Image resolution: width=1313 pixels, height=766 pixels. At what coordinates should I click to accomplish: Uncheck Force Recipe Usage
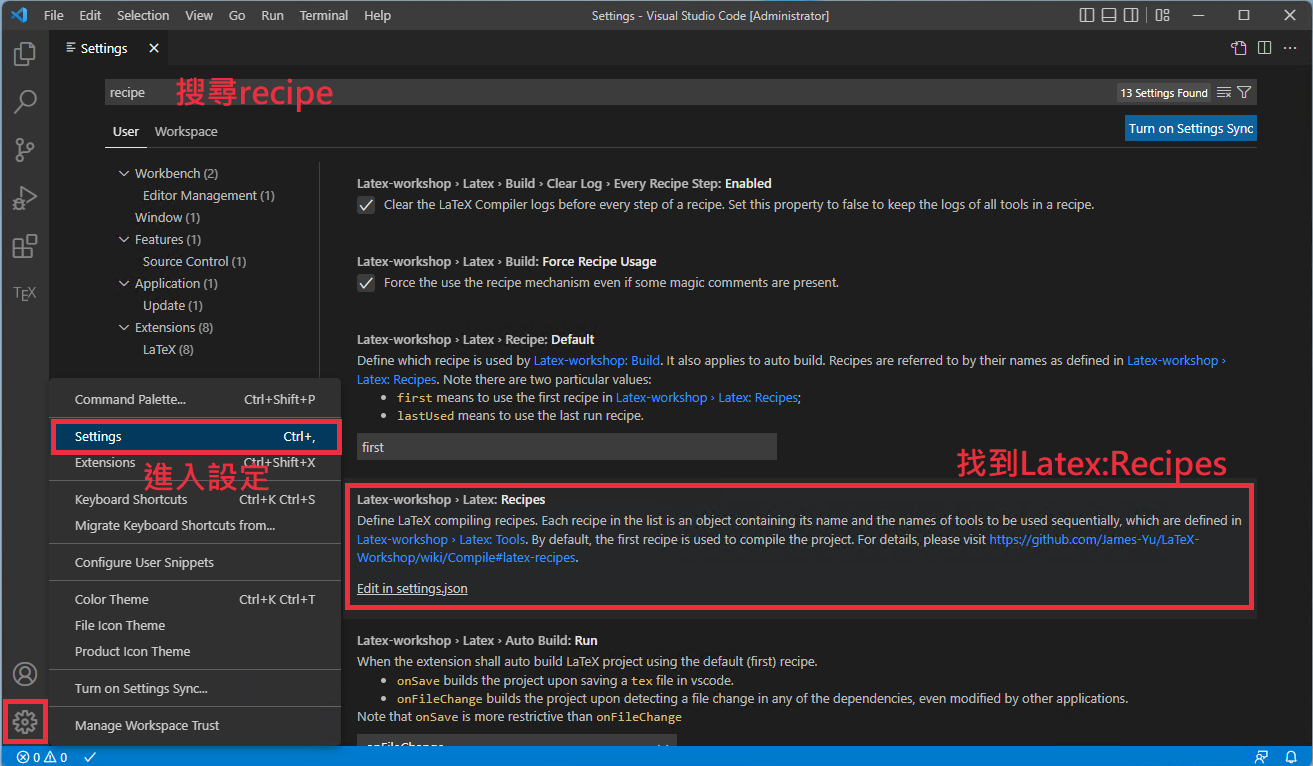(366, 283)
